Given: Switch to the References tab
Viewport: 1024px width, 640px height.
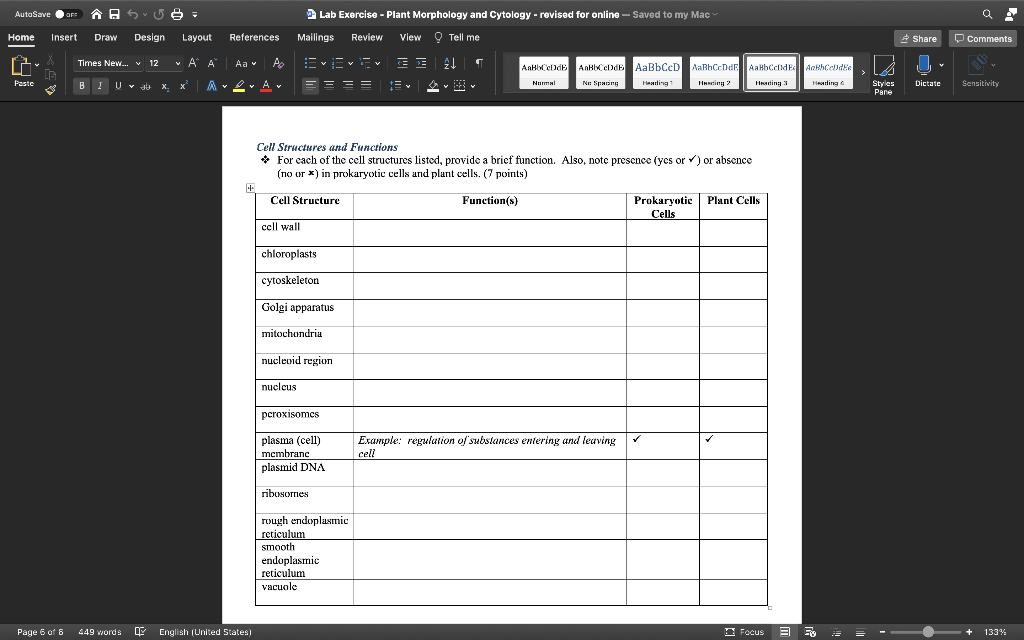Looking at the screenshot, I should click(x=254, y=38).
